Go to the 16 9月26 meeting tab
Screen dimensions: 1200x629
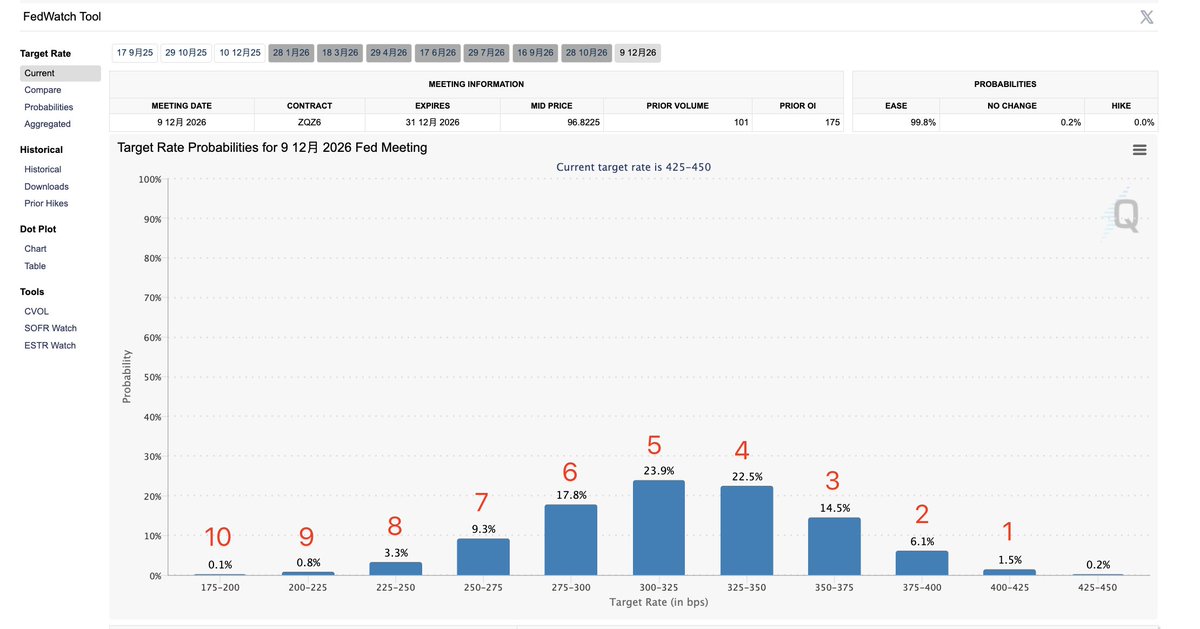[535, 52]
